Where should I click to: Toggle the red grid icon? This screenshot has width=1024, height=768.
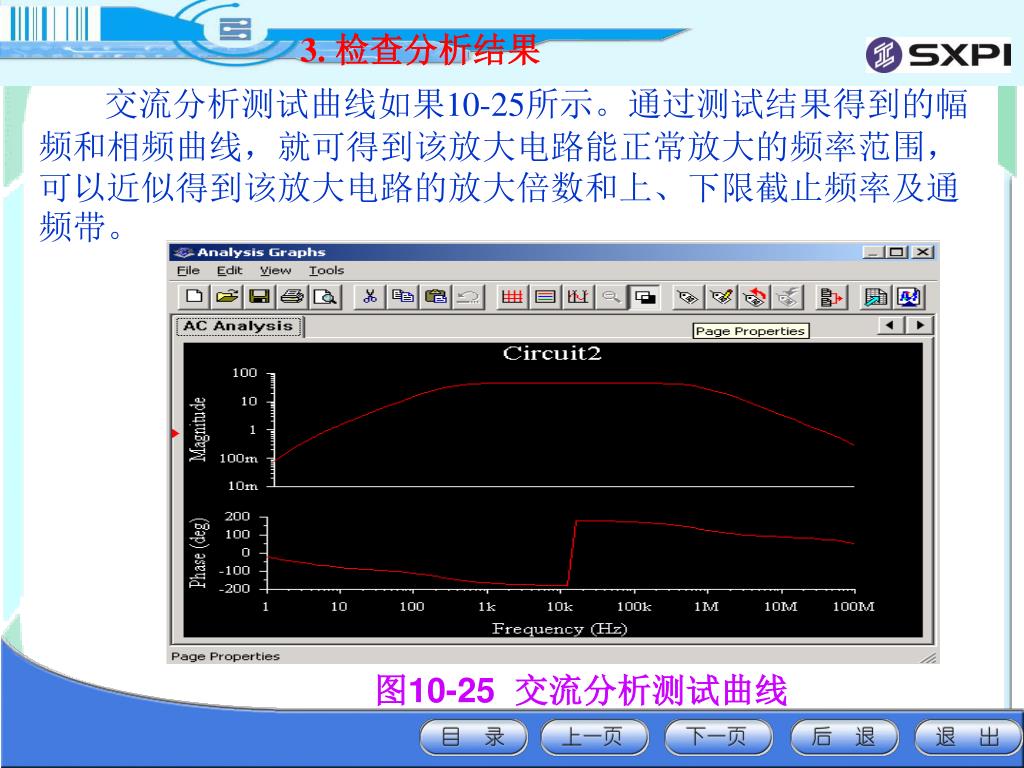click(x=512, y=297)
